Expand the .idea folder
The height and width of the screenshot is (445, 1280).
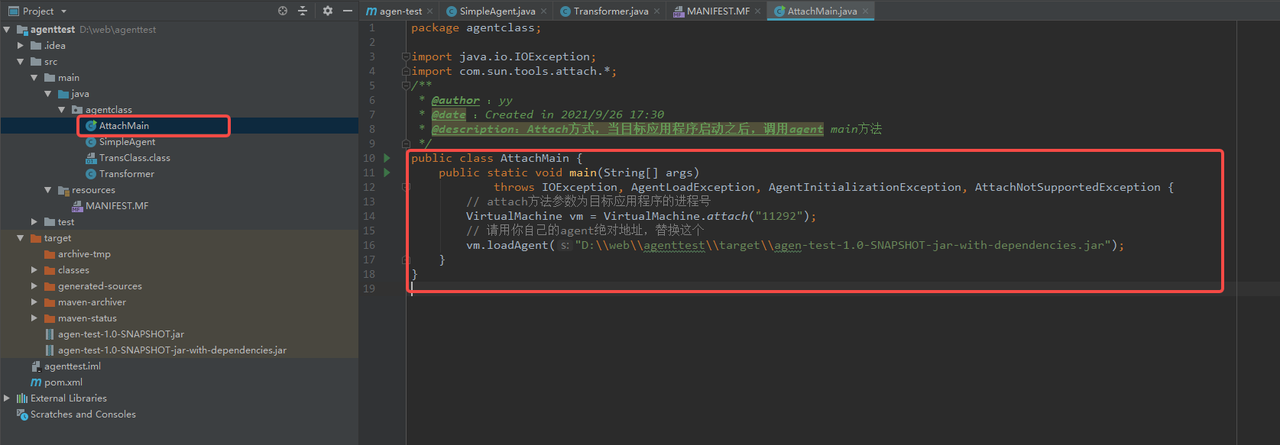(x=21, y=46)
